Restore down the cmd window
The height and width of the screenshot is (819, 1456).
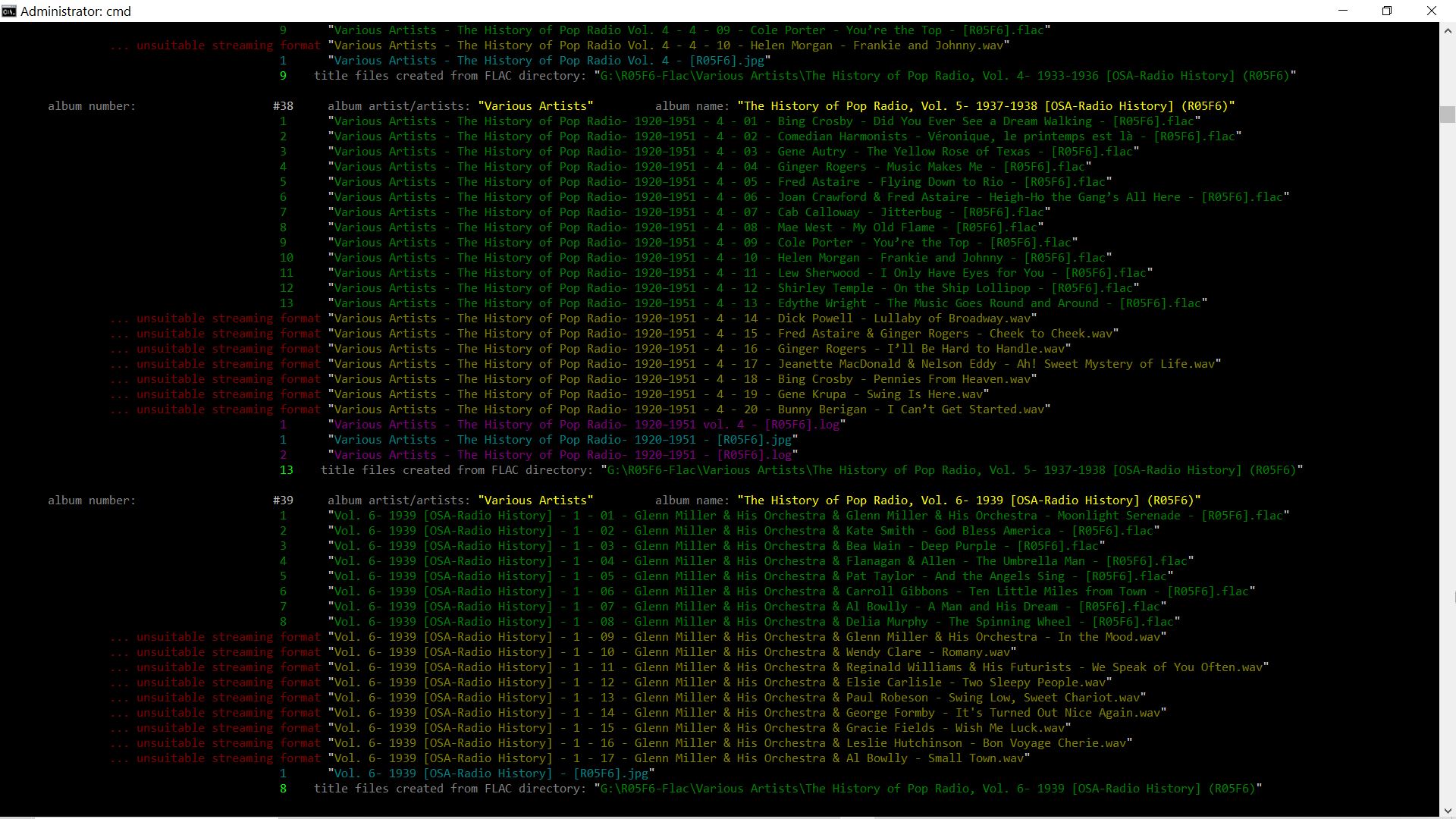click(1387, 11)
